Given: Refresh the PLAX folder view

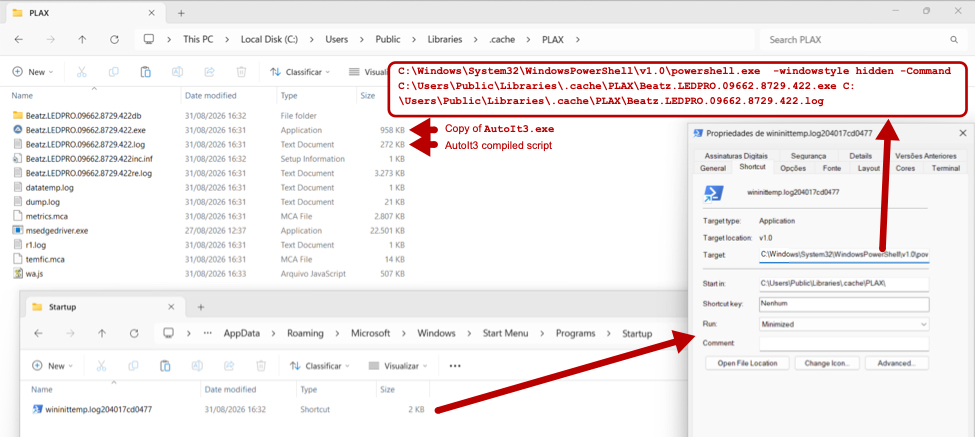Looking at the screenshot, I should [114, 39].
